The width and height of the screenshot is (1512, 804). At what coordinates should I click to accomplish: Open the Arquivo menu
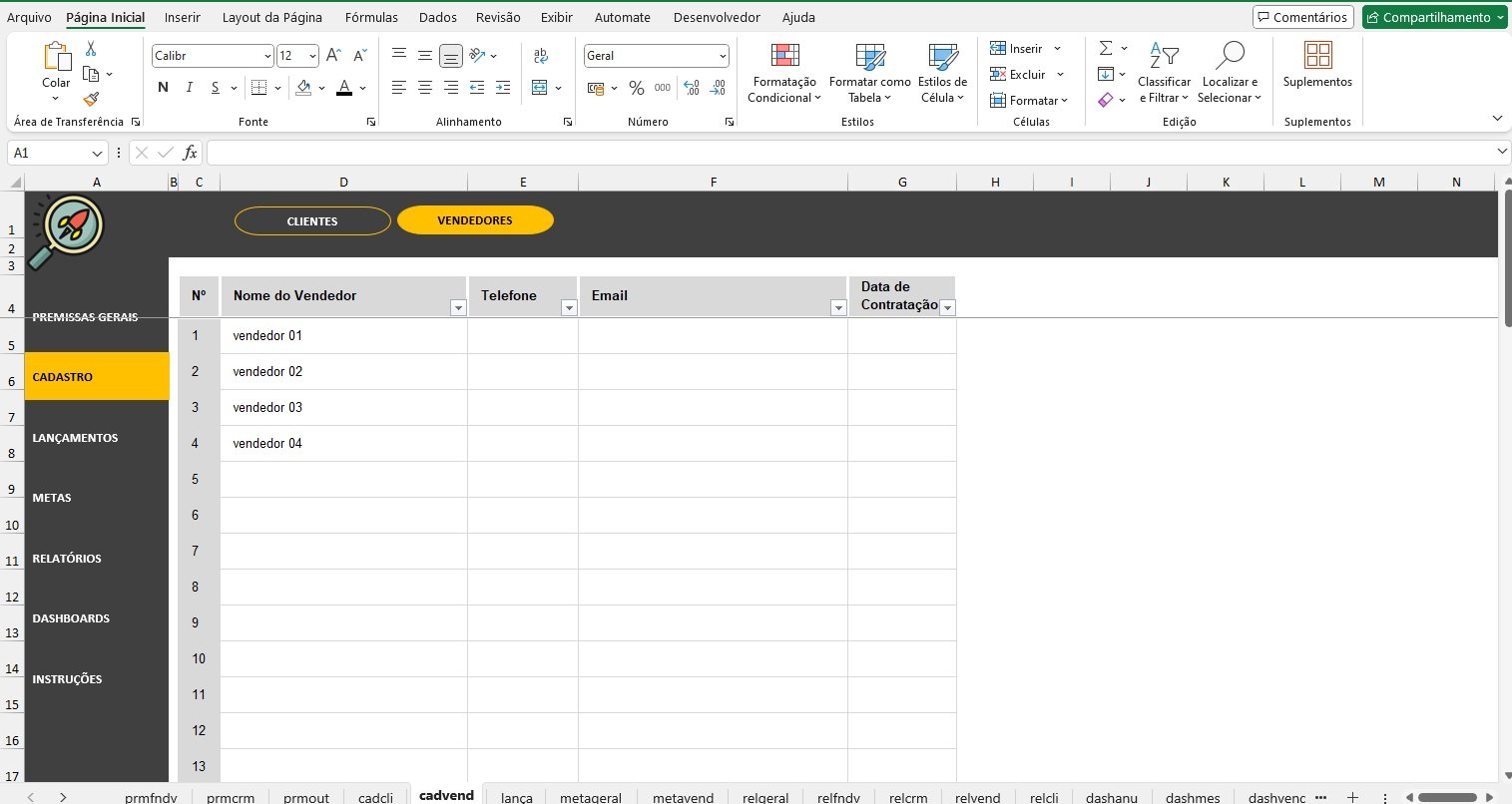[29, 17]
